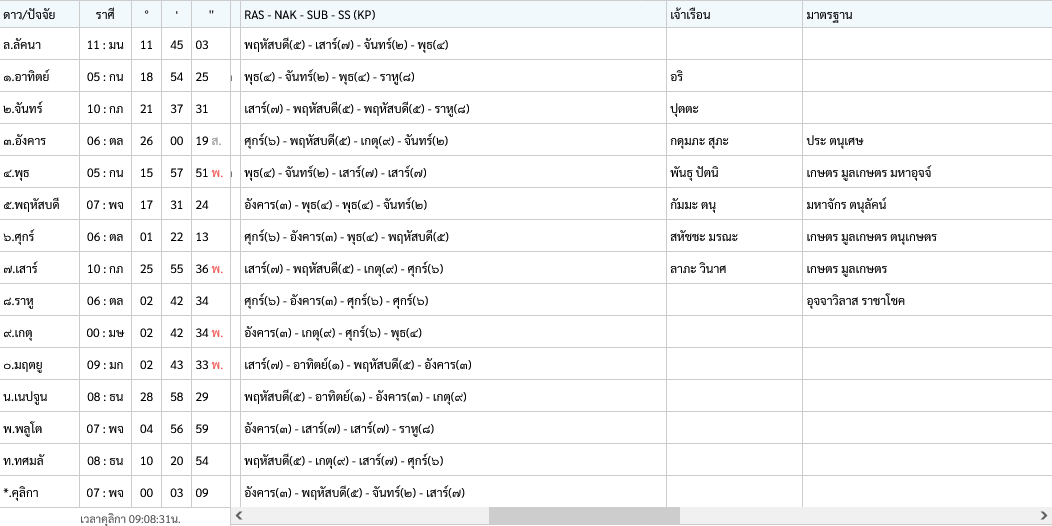Click the สหัชชะ มรณะ house lord cell
This screenshot has width=1052, height=526.
point(735,237)
